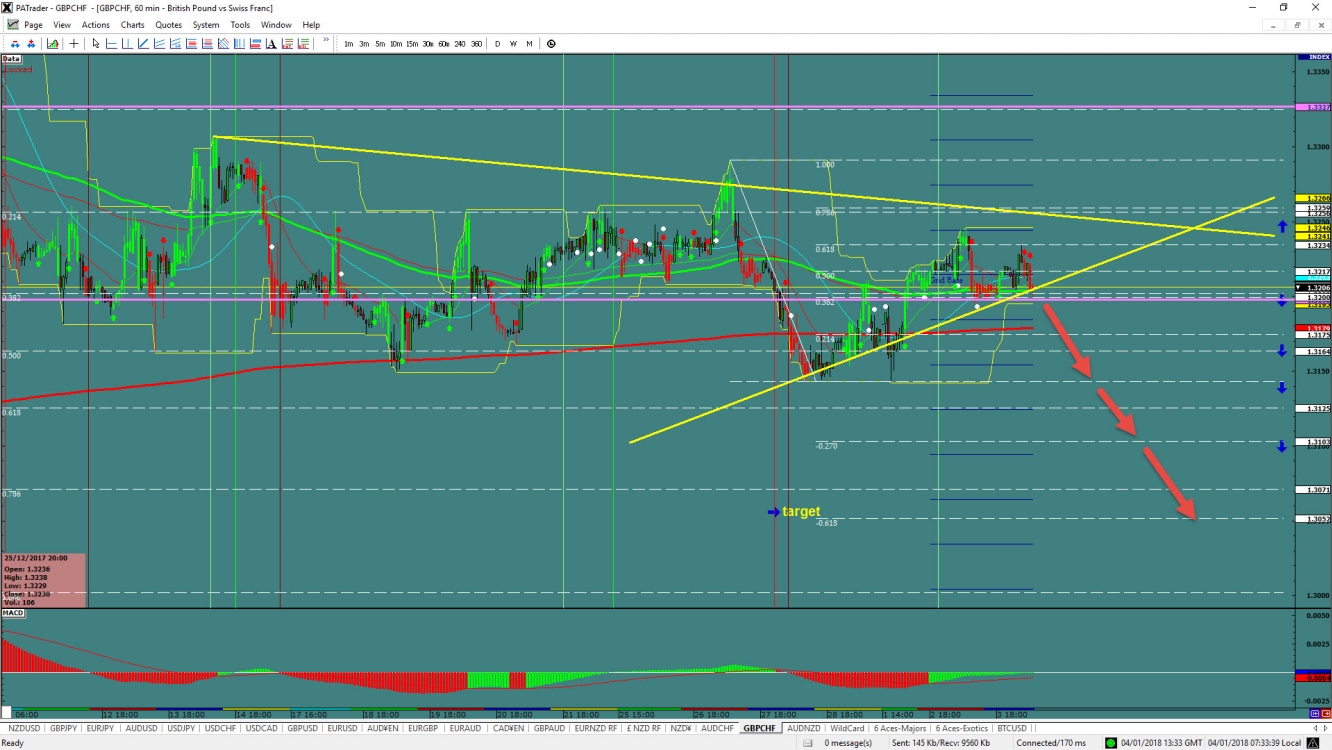Switch chart to Daily (D) timeframe

click(497, 43)
